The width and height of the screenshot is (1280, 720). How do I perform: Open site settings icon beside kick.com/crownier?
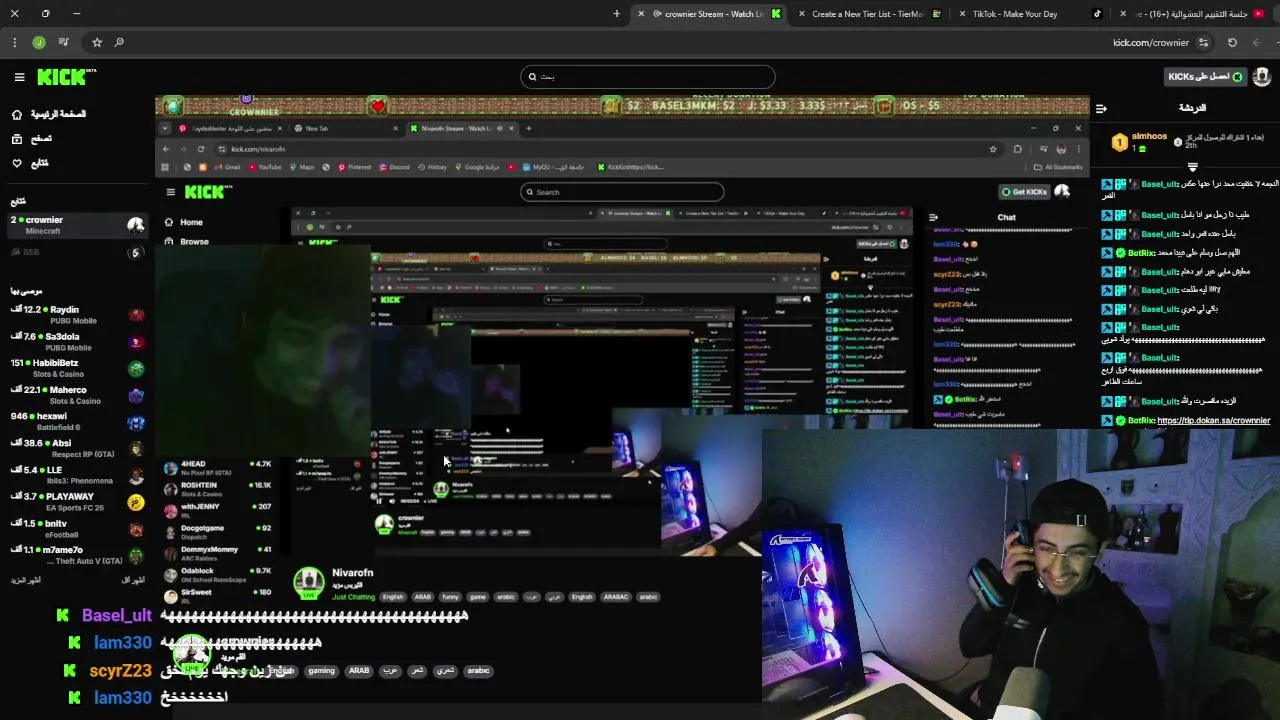pyautogui.click(x=1203, y=42)
